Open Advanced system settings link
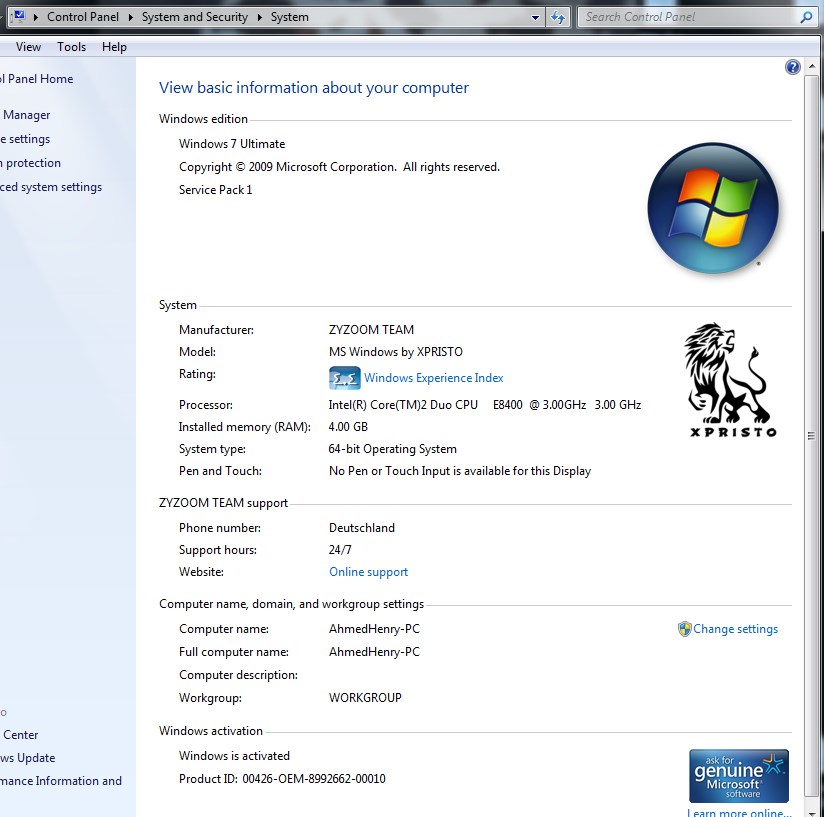Viewport: 824px width, 817px height. point(51,187)
